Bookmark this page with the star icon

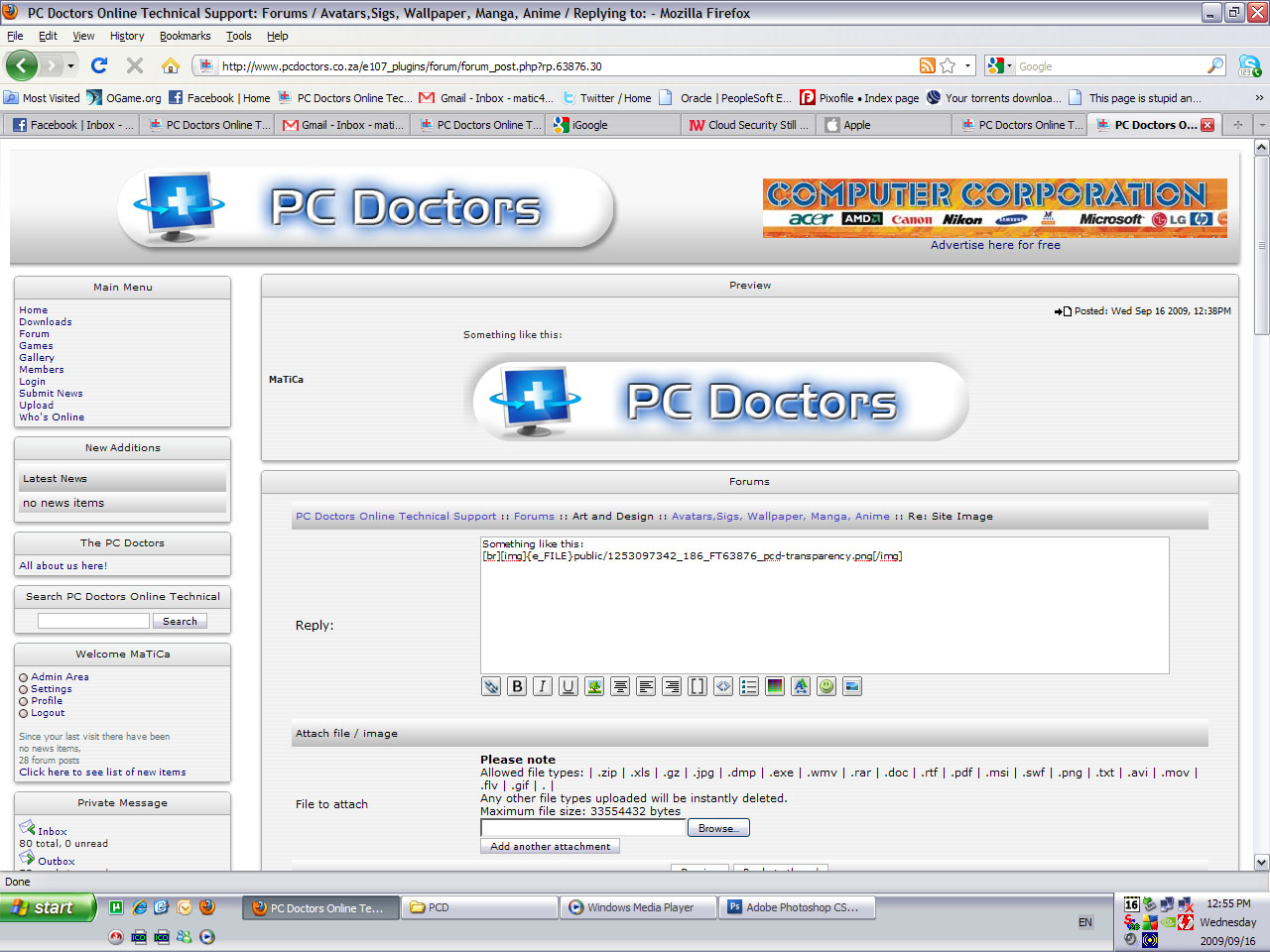pyautogui.click(x=949, y=66)
